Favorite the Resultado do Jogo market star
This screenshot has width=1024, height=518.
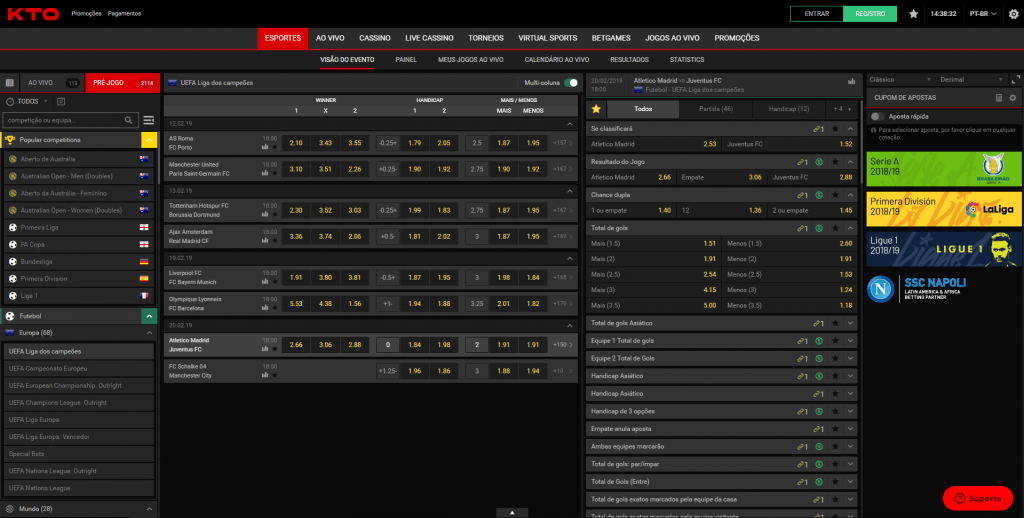(x=835, y=161)
